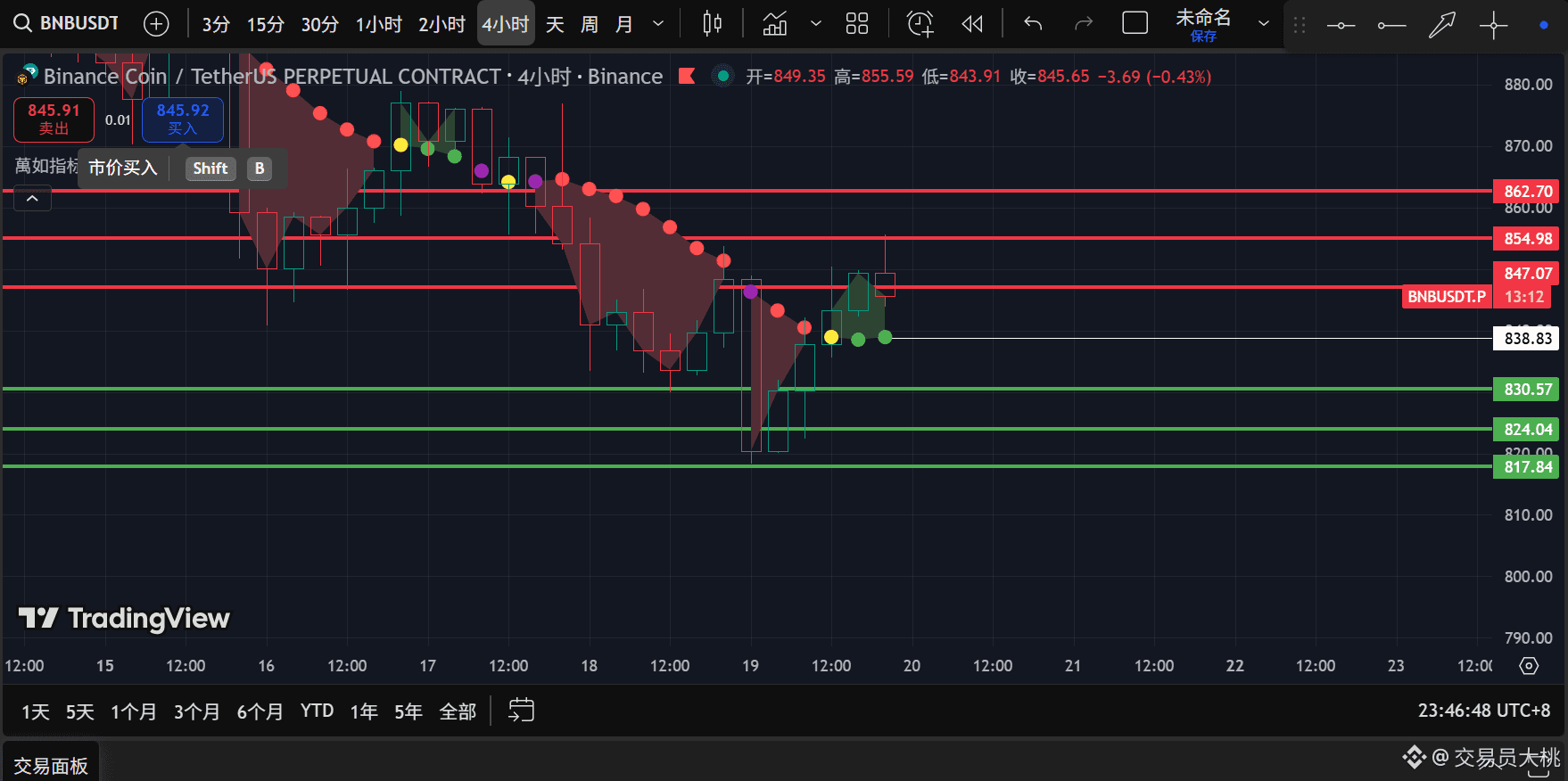Open the layout setup grid icon
The width and height of the screenshot is (1568, 781).
coord(857,24)
